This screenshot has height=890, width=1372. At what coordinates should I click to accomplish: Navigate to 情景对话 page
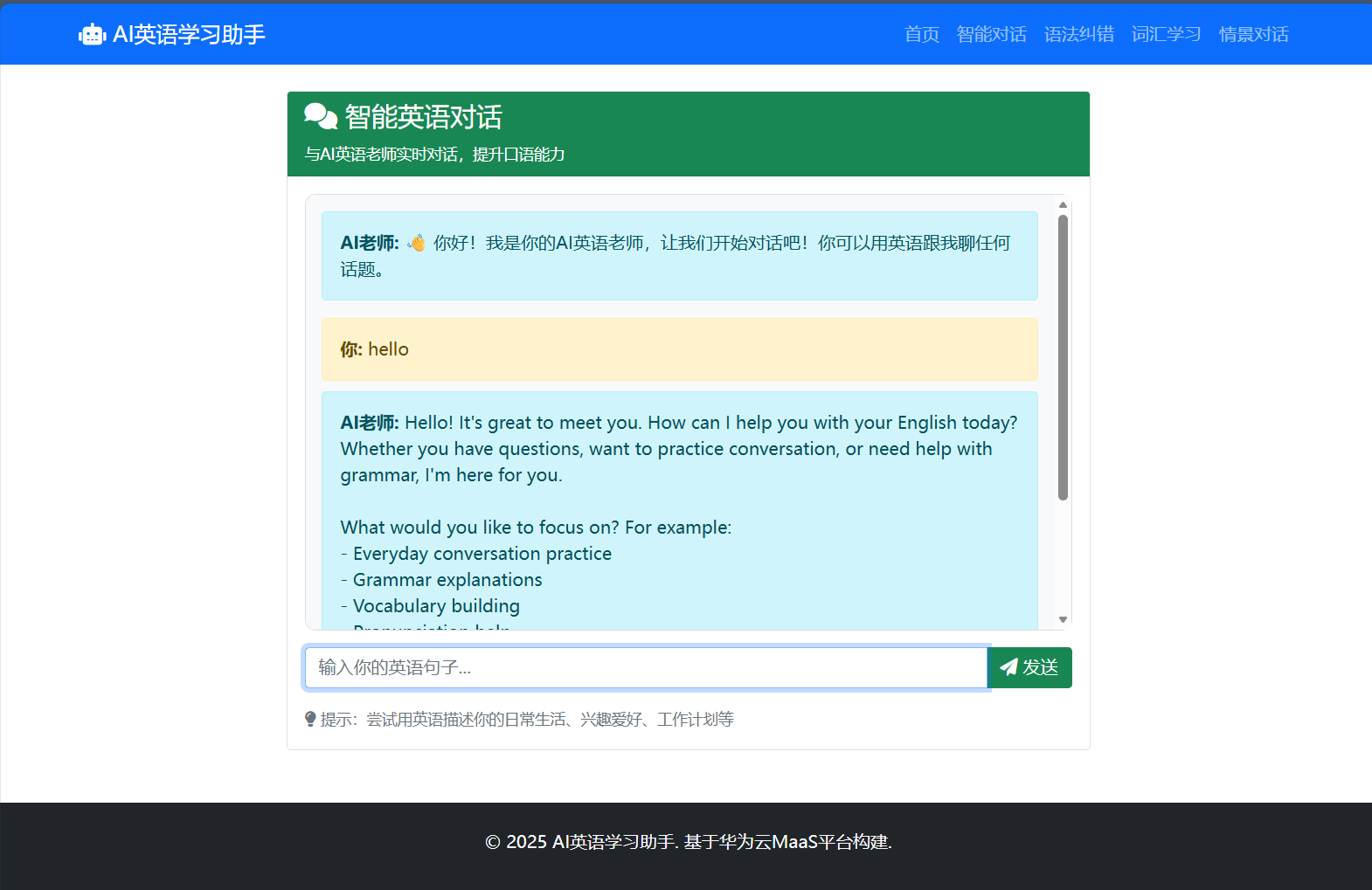[x=1253, y=34]
